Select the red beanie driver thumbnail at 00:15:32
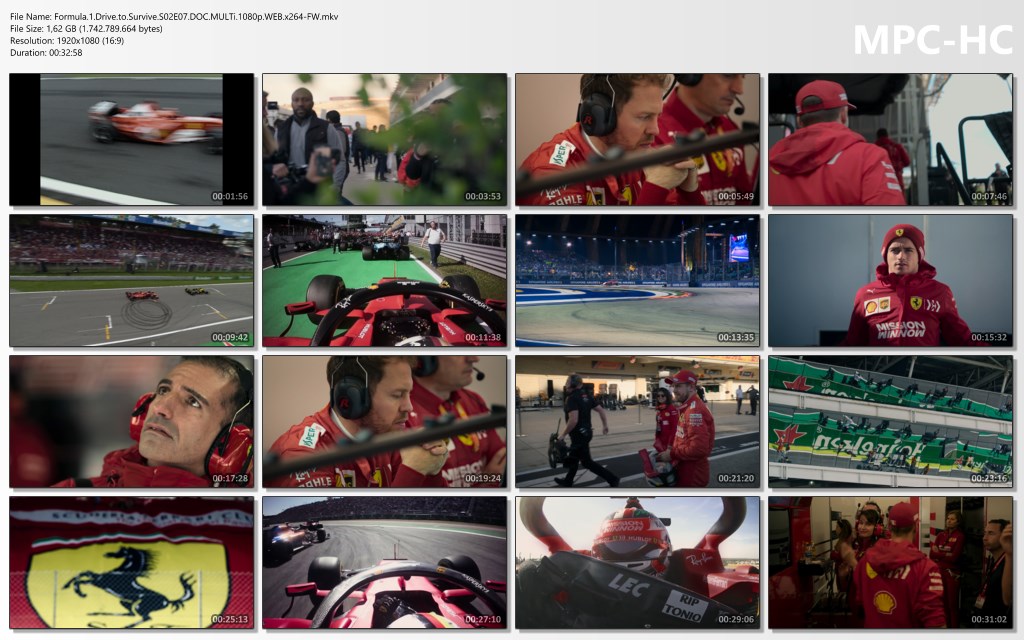This screenshot has width=1024, height=640. pyautogui.click(x=890, y=280)
